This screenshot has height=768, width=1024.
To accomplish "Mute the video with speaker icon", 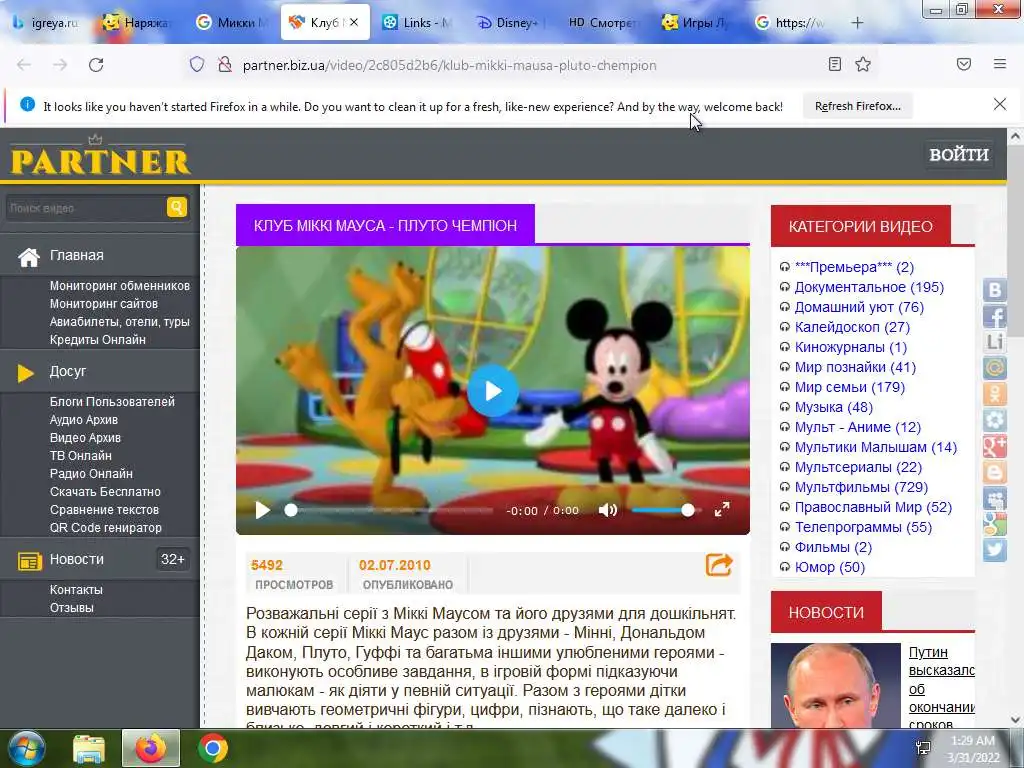I will pyautogui.click(x=607, y=510).
